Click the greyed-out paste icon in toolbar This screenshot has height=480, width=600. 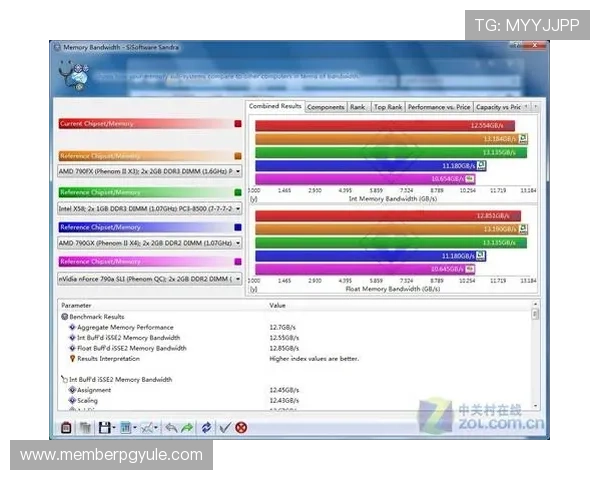pyautogui.click(x=85, y=428)
